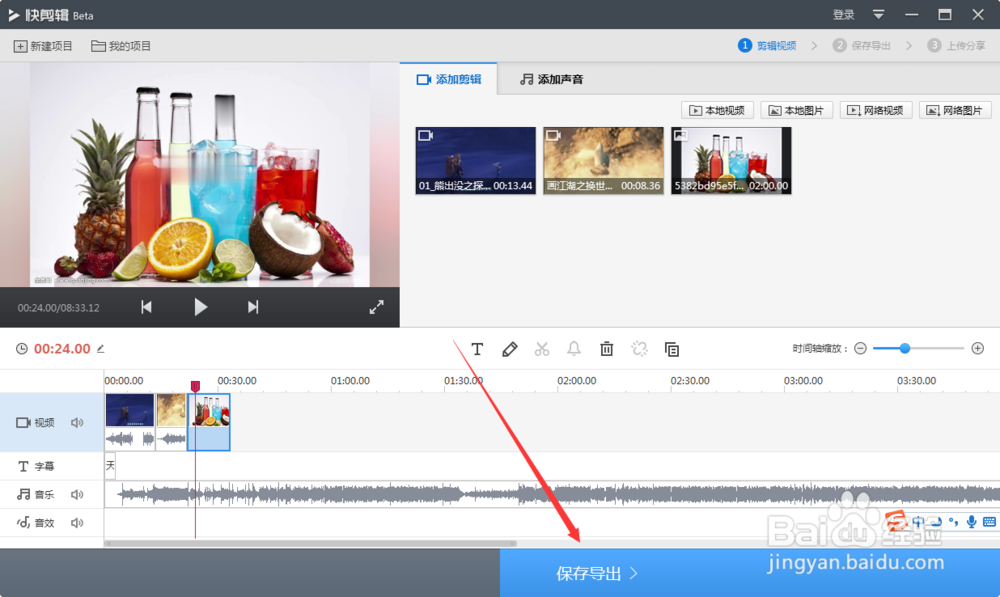Select the drinks image clip on the timeline
This screenshot has height=597, width=1000.
pos(209,422)
